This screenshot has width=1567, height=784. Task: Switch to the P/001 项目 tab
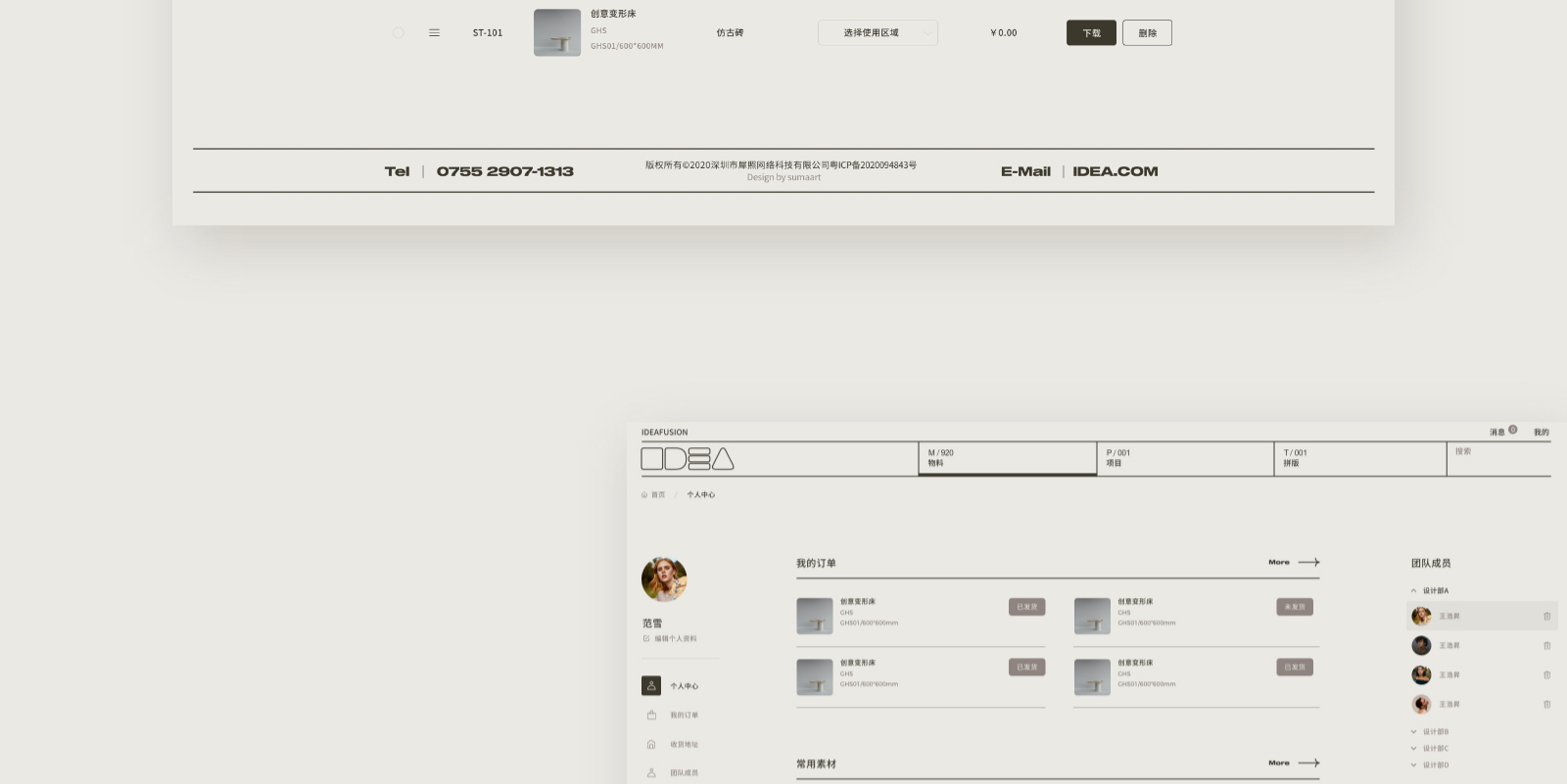(1183, 458)
